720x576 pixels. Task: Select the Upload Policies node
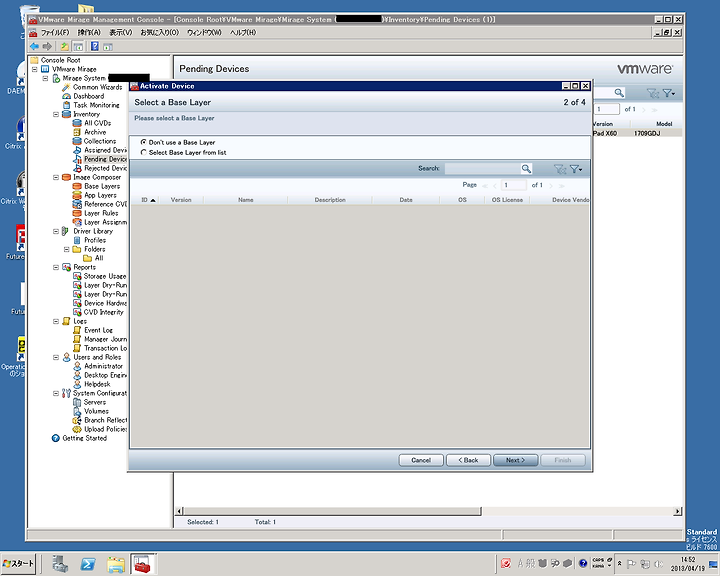click(x=105, y=429)
